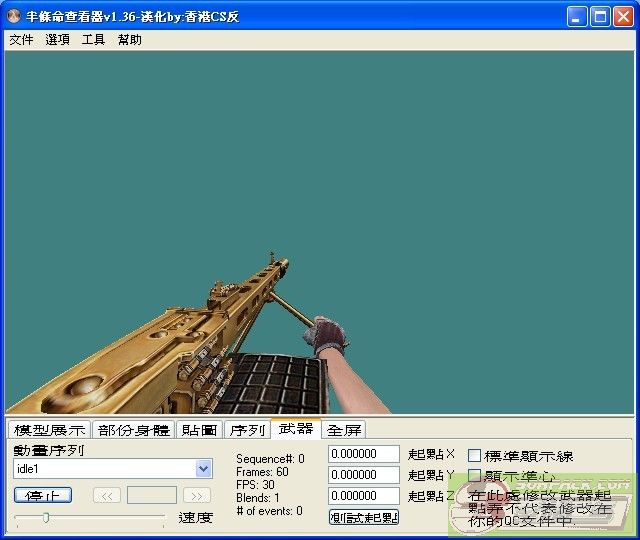Switch to the 貼圖 tab

(x=199, y=430)
